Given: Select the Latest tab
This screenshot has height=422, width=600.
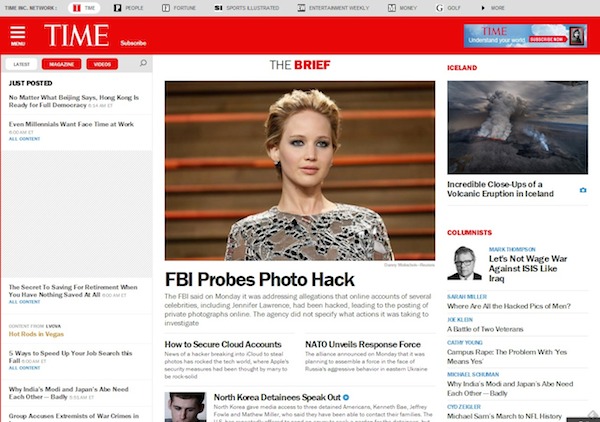Looking at the screenshot, I should [x=21, y=64].
